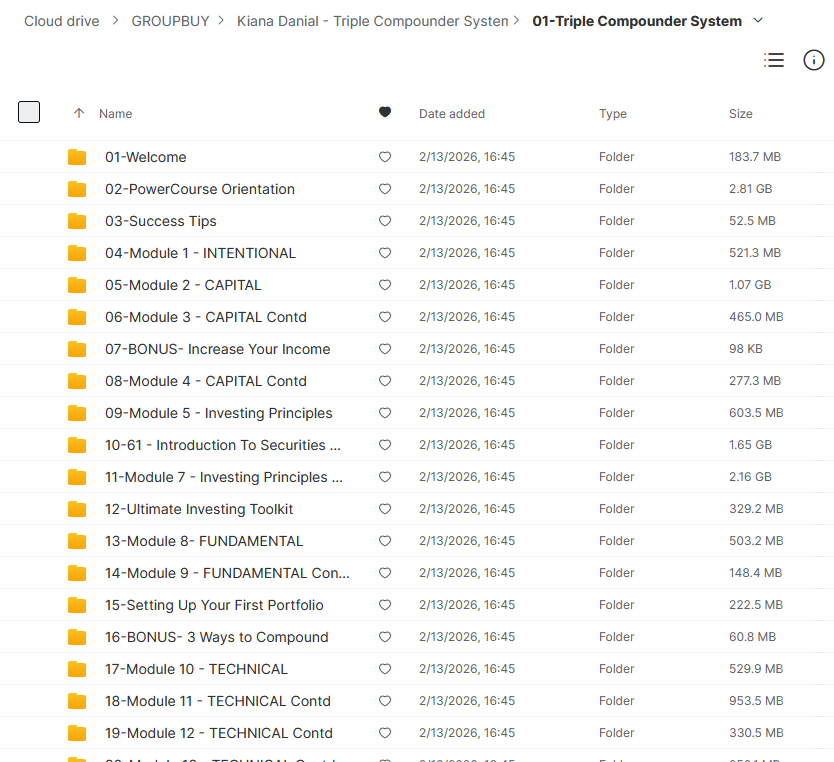Go to Cloud drive breadcrumb

[61, 21]
